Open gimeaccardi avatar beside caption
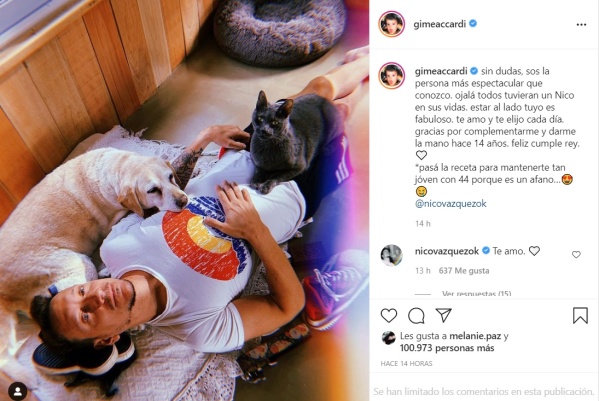Image resolution: width=599 pixels, height=401 pixels. coord(391,75)
